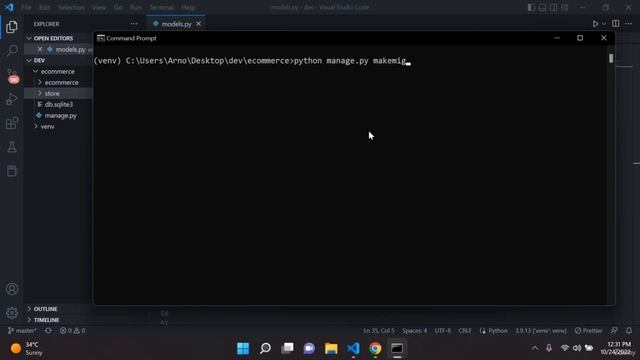This screenshot has width=640, height=360.
Task: Run the Python file play button
Action: pos(595,24)
